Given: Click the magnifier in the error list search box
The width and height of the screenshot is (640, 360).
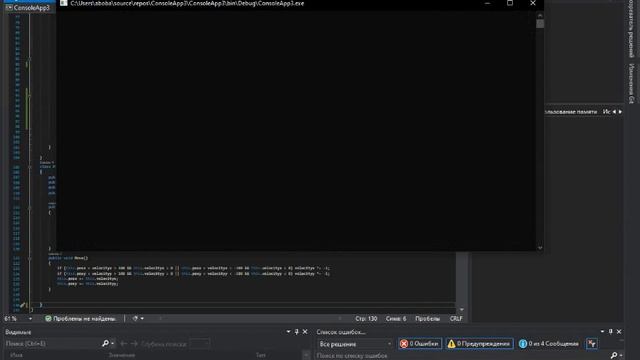Looking at the screenshot, I should click(613, 356).
